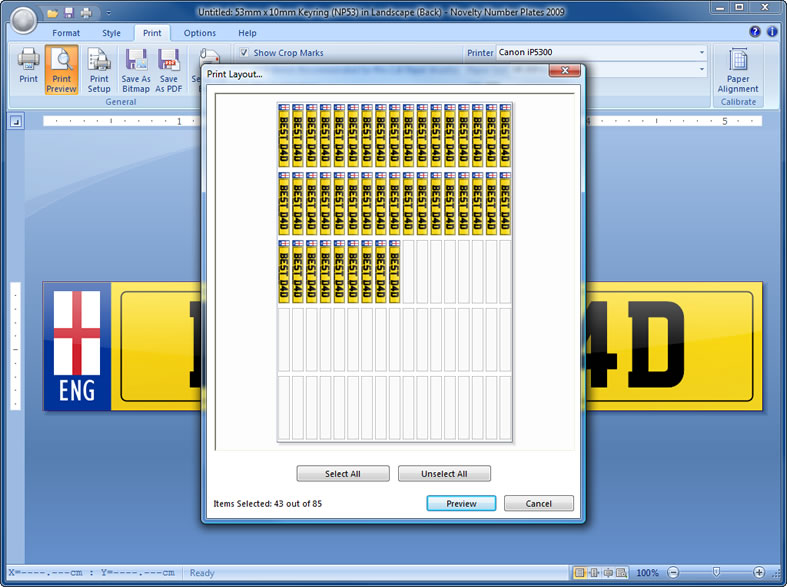The width and height of the screenshot is (787, 587).
Task: Click the quick access save floppy icon
Action: 69,13
